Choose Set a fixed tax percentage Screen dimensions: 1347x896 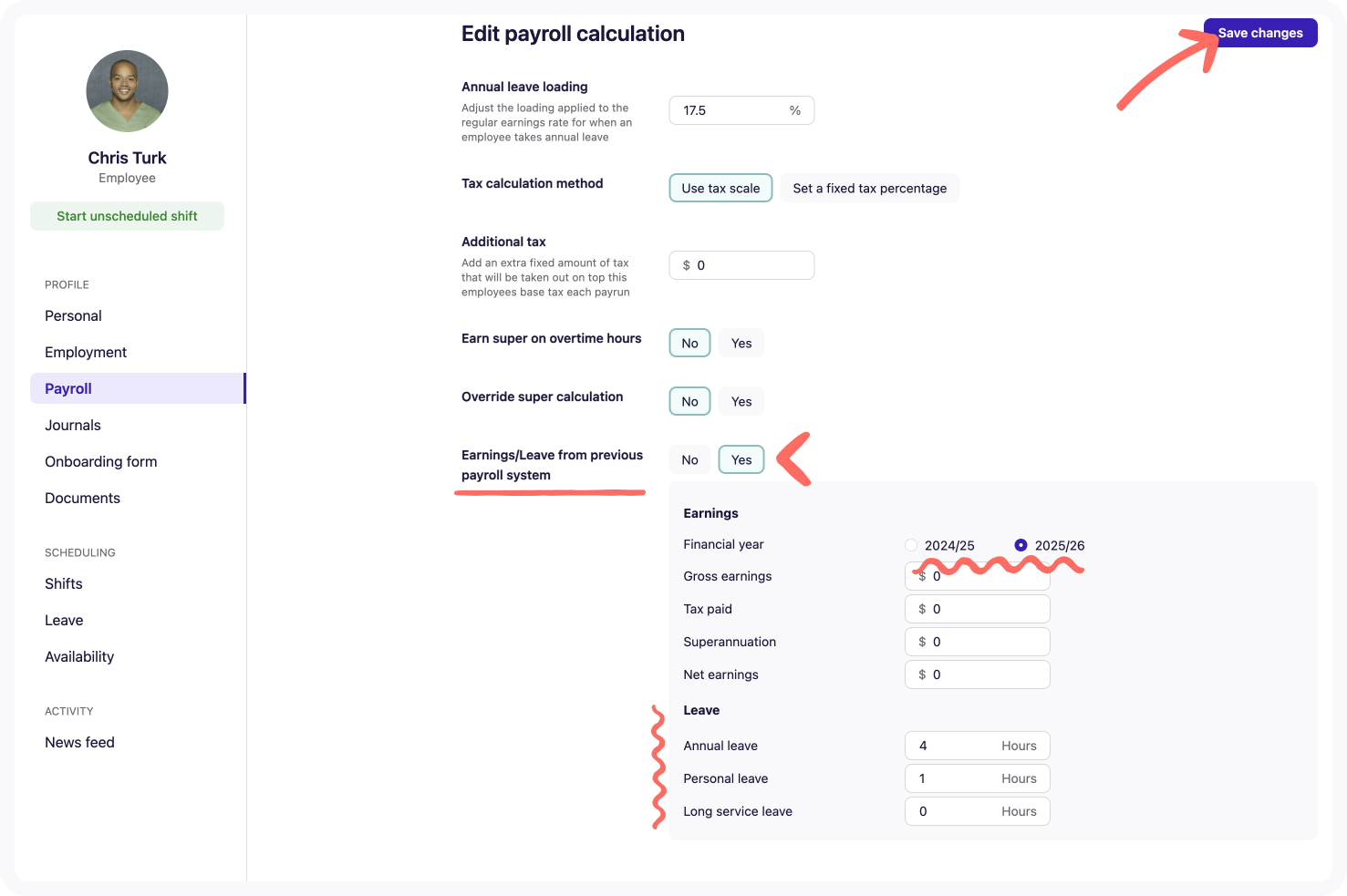point(869,189)
